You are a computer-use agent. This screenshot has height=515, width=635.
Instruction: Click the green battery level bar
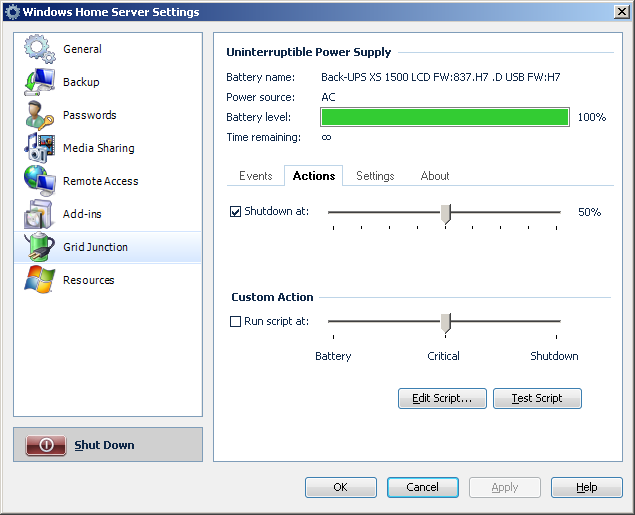click(x=445, y=117)
